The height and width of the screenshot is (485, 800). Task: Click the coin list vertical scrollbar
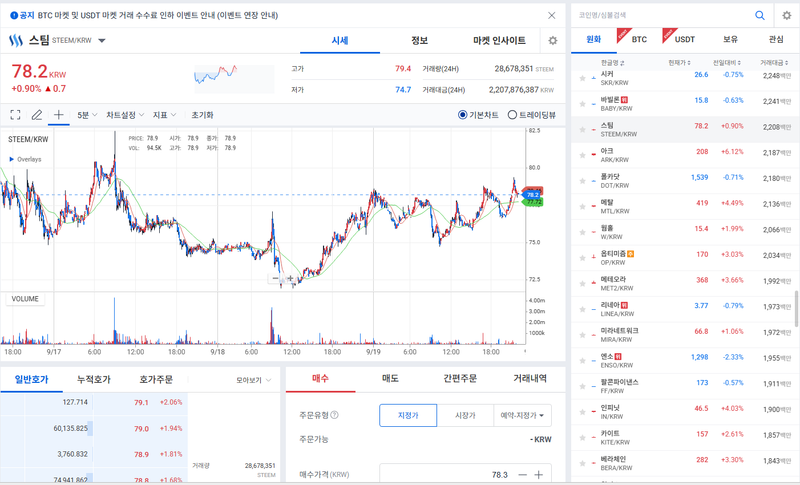(796, 309)
